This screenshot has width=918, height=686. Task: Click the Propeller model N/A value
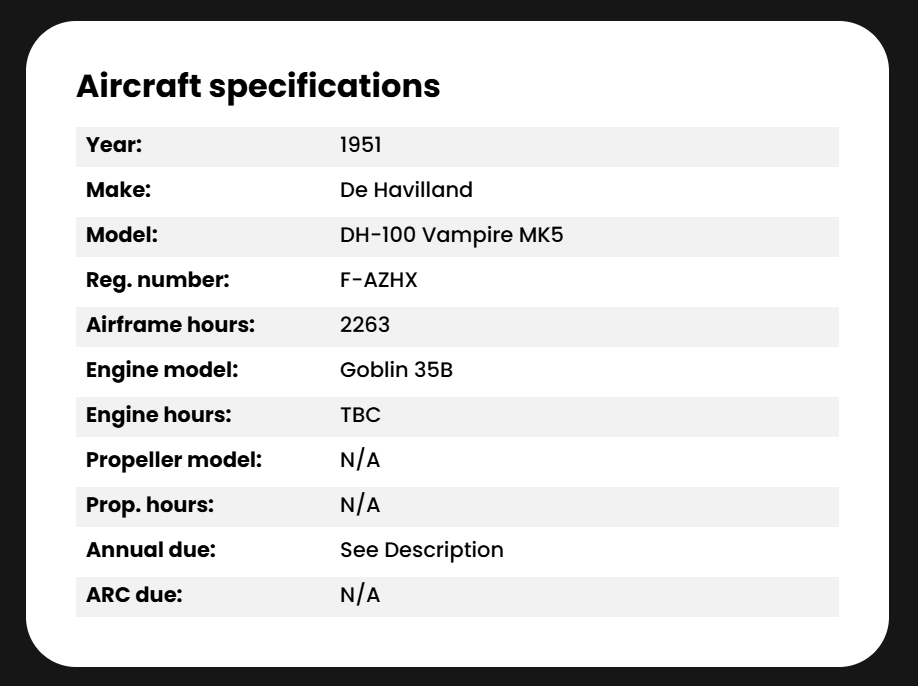pos(360,459)
